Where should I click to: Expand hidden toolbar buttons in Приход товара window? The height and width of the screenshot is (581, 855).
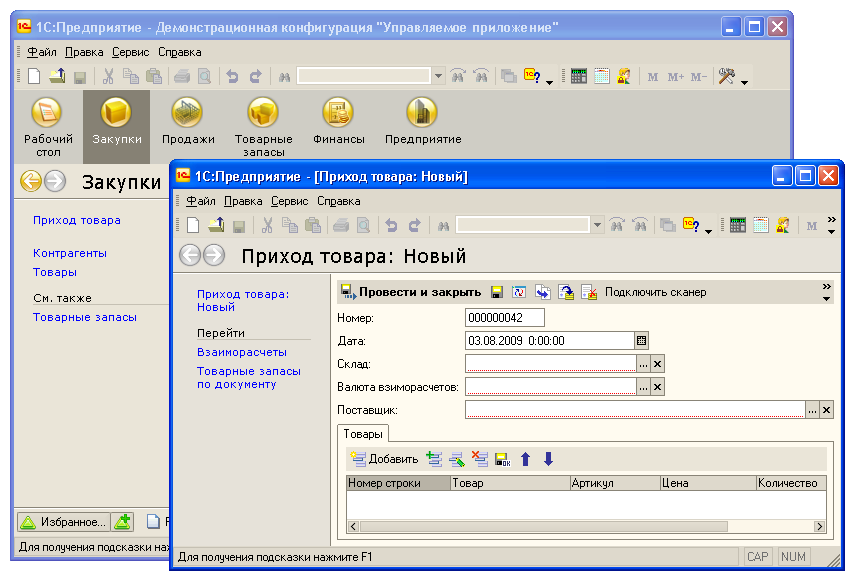click(x=832, y=225)
